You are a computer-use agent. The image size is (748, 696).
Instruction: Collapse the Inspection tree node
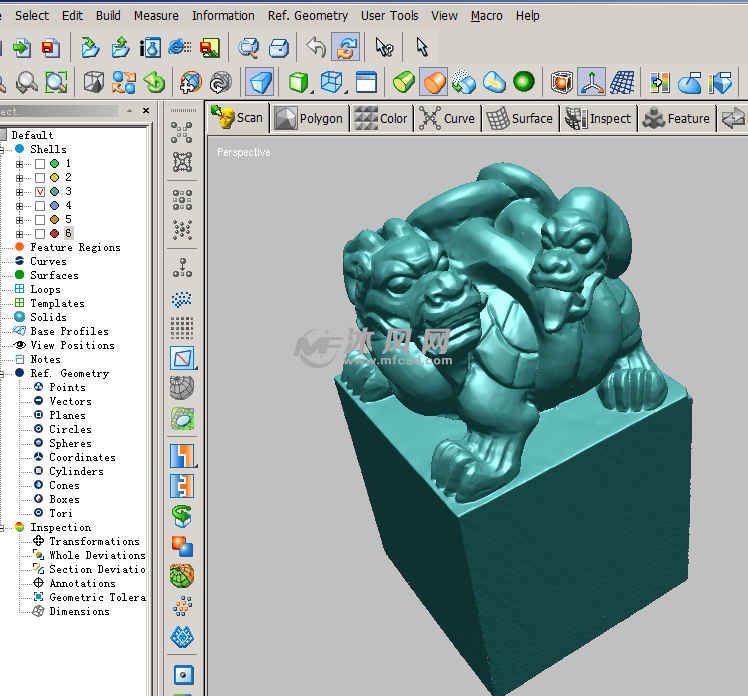4,527
